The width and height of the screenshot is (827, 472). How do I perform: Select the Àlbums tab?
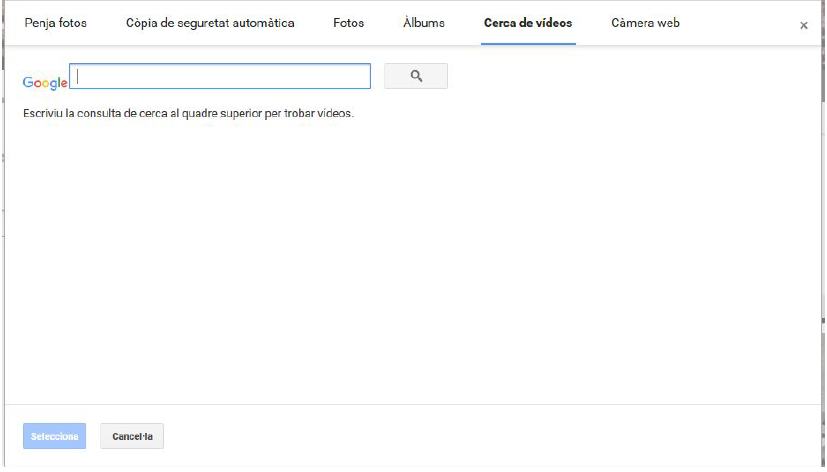[424, 23]
